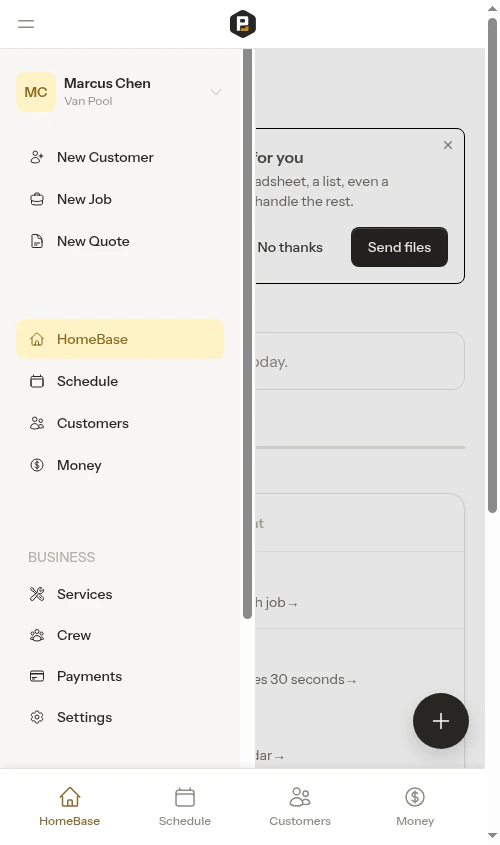Toggle the hamburger menu icon
The height and width of the screenshot is (845, 500).
(26, 24)
